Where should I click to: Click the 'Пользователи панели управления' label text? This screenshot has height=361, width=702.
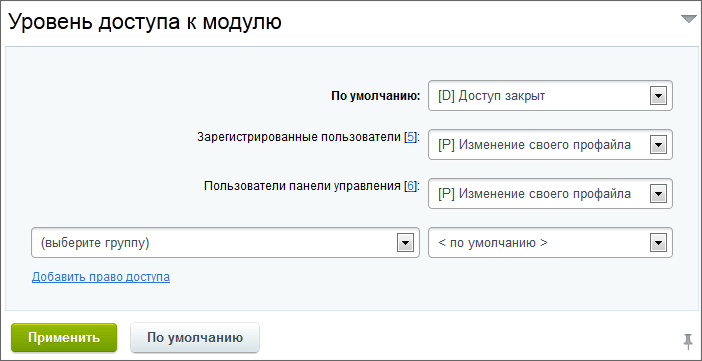pos(302,186)
